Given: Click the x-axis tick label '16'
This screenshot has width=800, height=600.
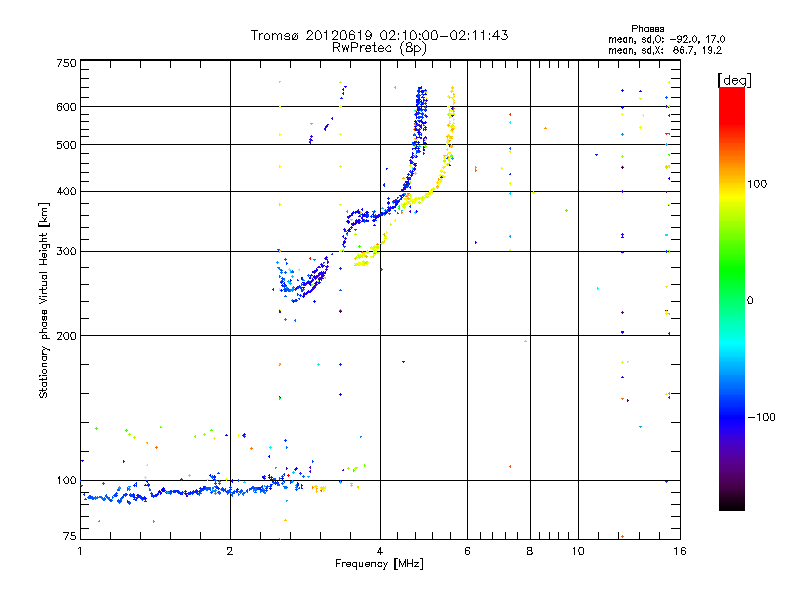Looking at the screenshot, I should coord(680,551).
